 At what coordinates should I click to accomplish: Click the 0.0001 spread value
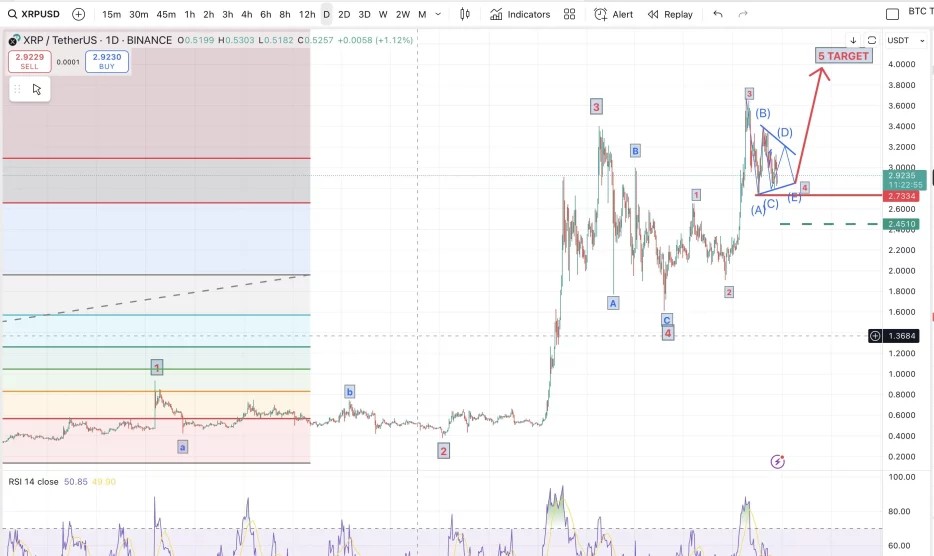pyautogui.click(x=68, y=62)
